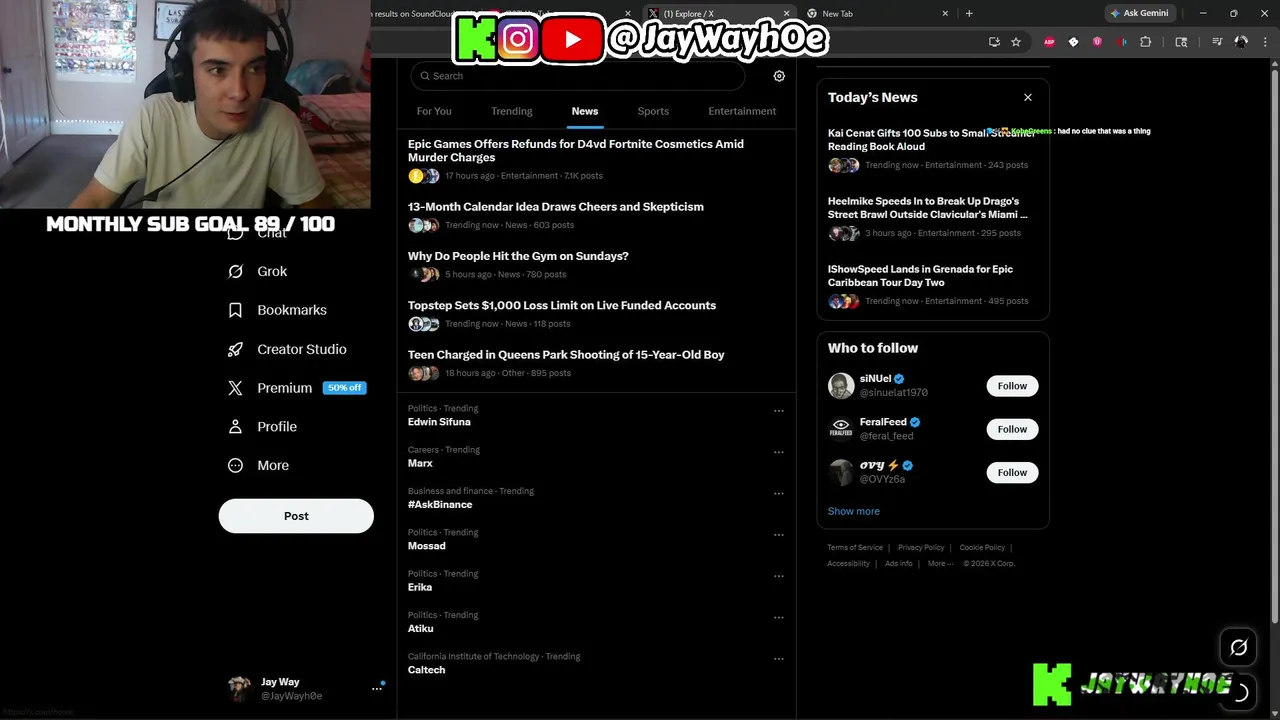This screenshot has height=720, width=1280.
Task: Open Bookmarks in the sidebar
Action: coord(277,310)
